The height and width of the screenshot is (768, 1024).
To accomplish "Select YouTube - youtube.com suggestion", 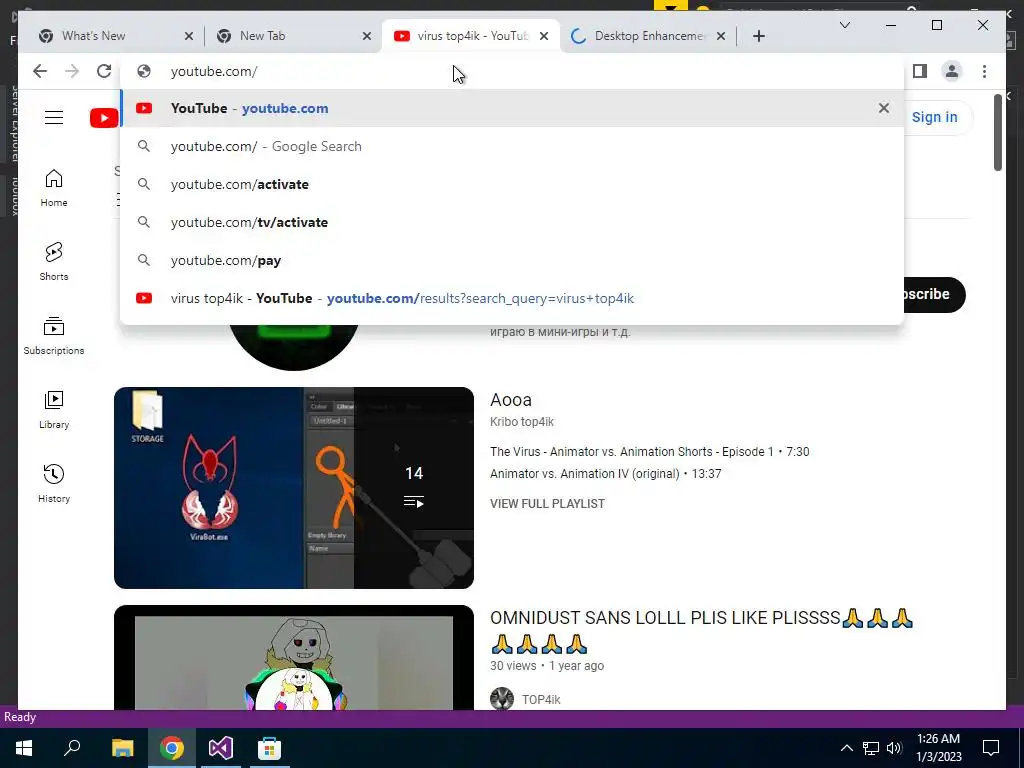I will (512, 108).
